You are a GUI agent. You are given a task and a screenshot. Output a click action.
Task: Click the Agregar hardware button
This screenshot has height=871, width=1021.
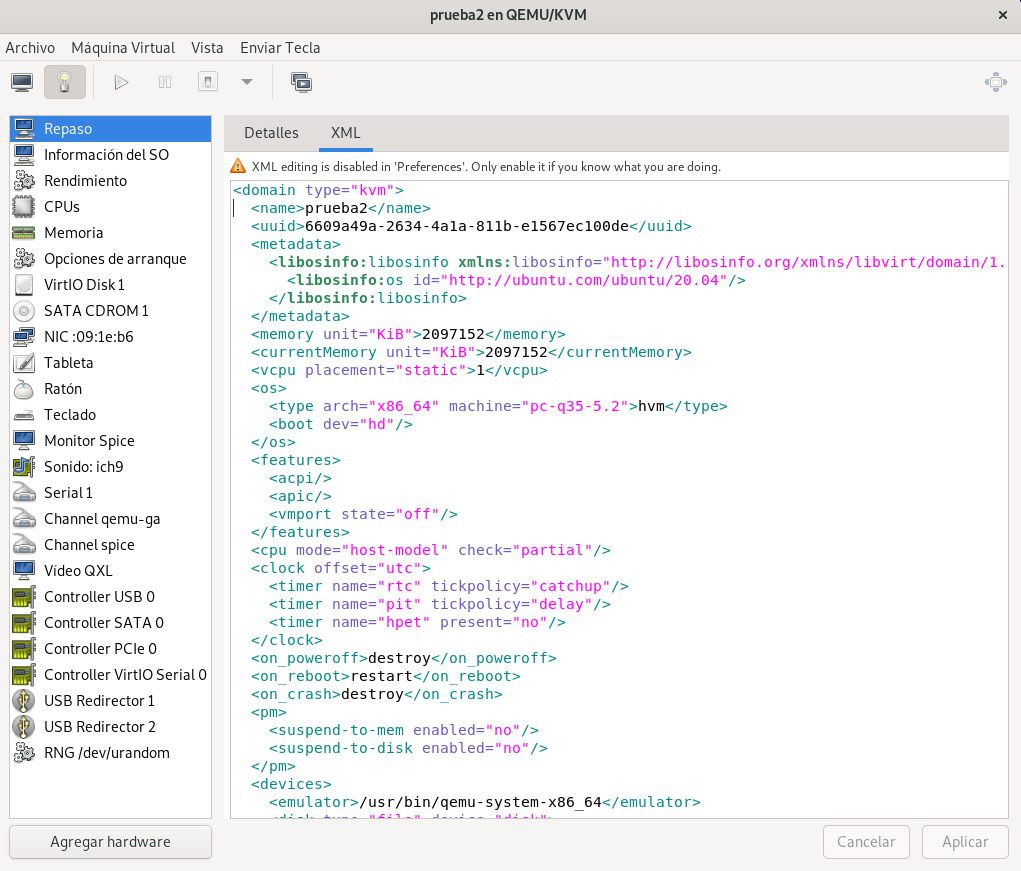click(111, 842)
